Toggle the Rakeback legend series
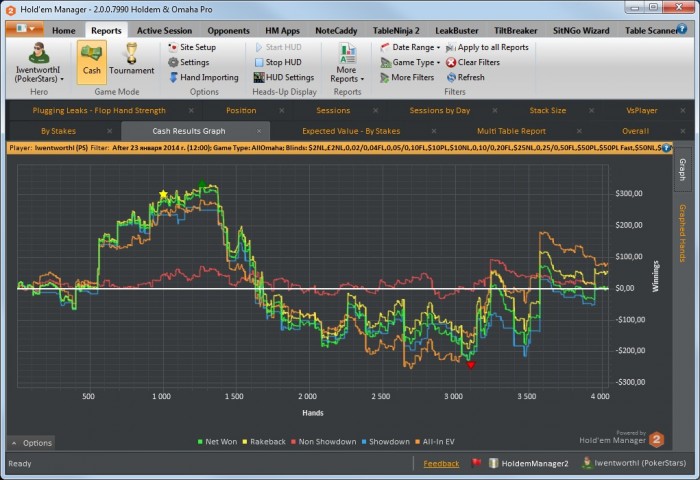Image resolution: width=700 pixels, height=480 pixels. tap(264, 442)
